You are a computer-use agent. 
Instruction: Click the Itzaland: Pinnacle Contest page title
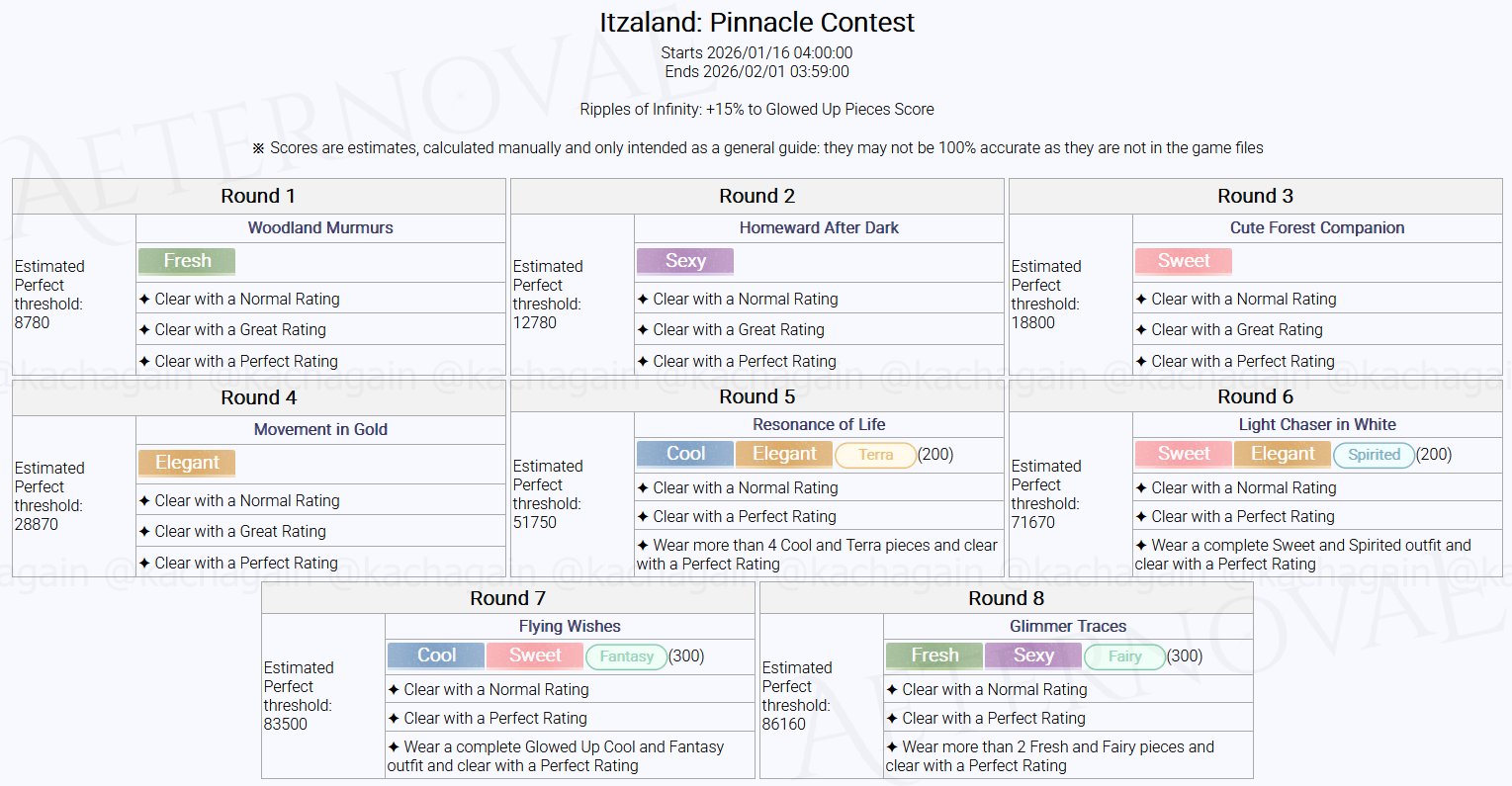[x=756, y=23]
